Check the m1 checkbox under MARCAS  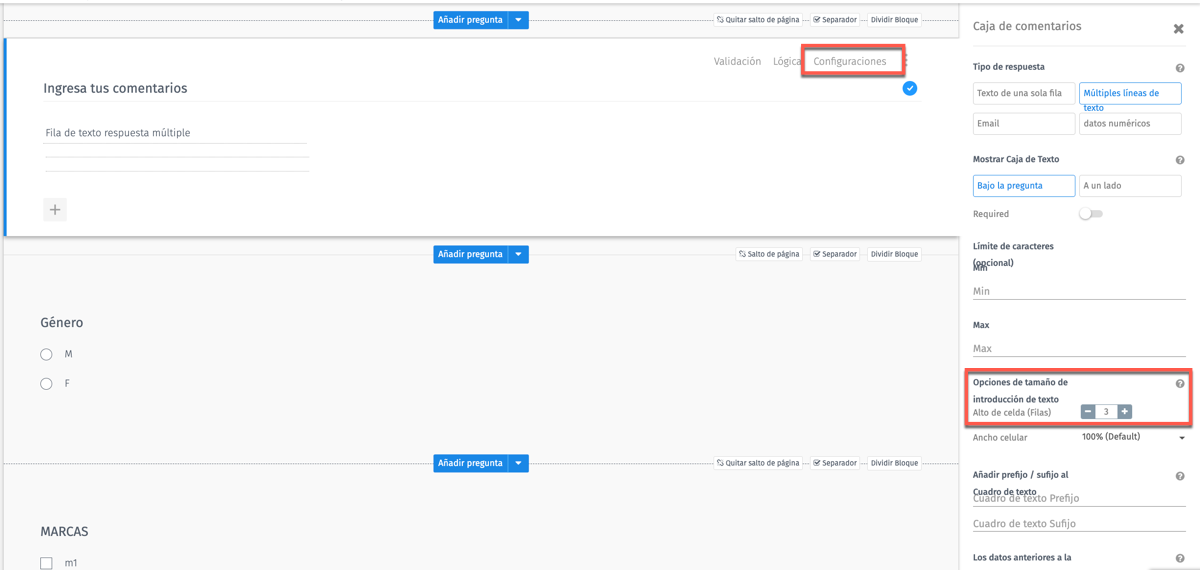point(46,563)
